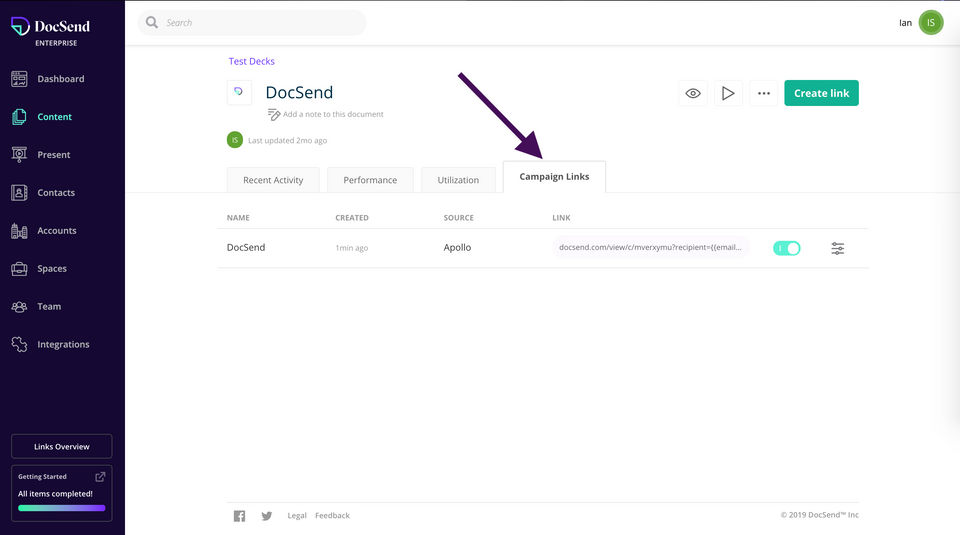960x535 pixels.
Task: Switch to the Utilization tab
Action: coord(458,180)
